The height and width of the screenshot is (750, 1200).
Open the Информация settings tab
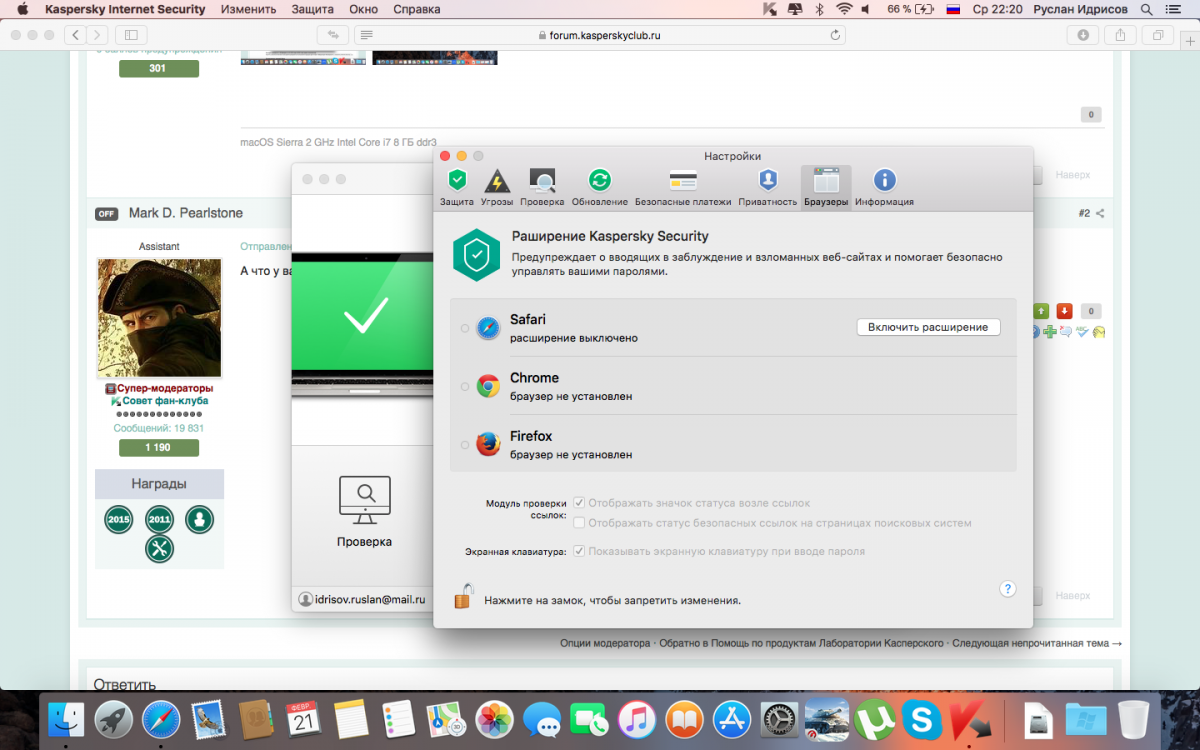(x=884, y=188)
